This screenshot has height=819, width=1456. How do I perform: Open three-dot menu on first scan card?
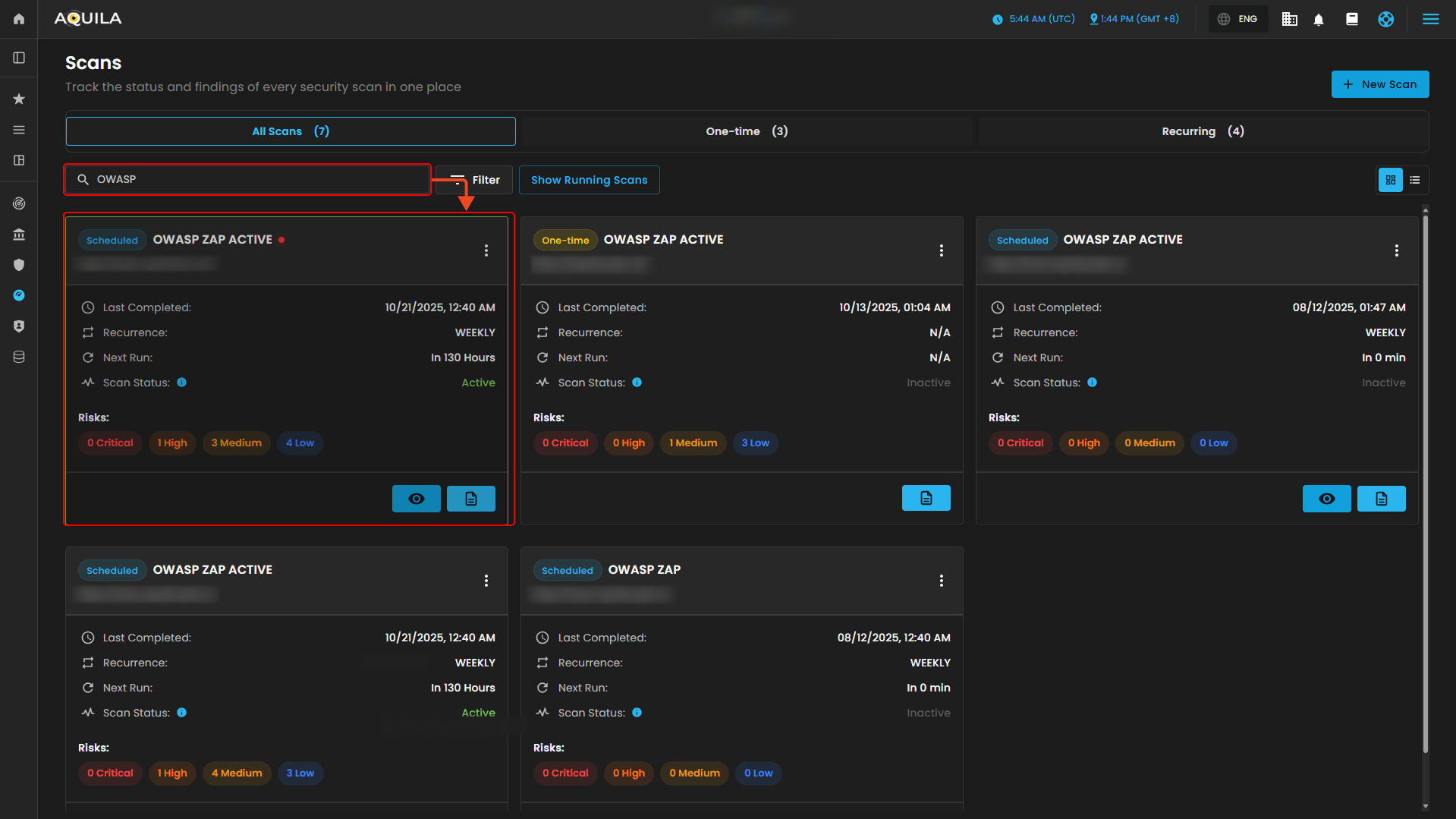tap(486, 250)
